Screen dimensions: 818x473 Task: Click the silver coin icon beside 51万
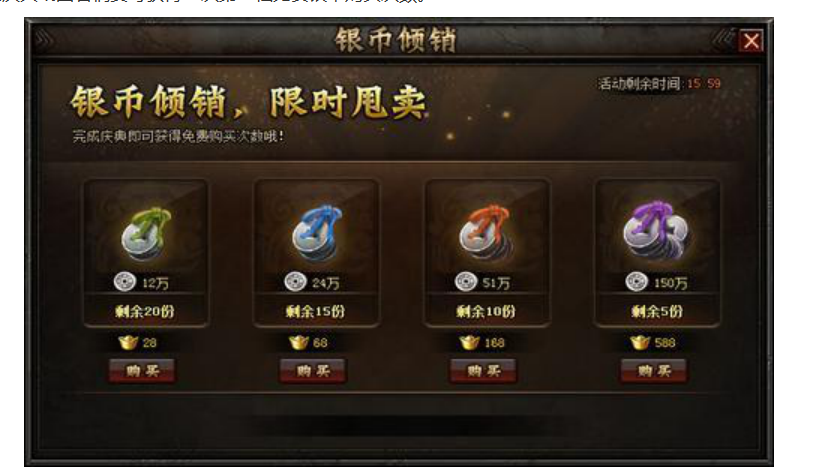click(x=466, y=282)
